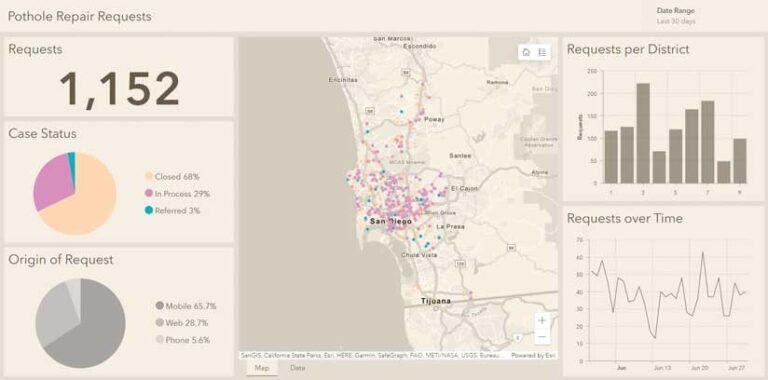Click the In Process 29% legend item
The image size is (768, 380).
coord(177,194)
